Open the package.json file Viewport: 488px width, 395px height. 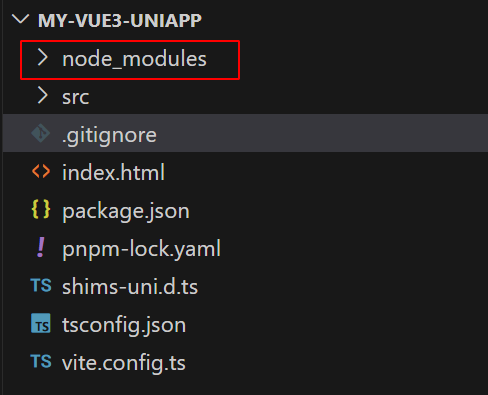pos(126,212)
